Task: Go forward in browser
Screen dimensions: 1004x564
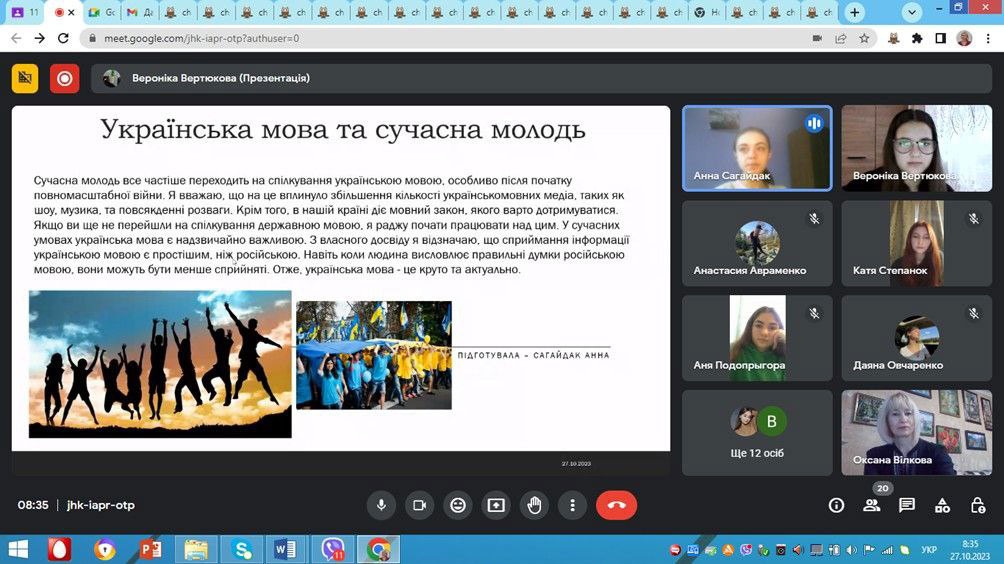Action: pyautogui.click(x=40, y=38)
